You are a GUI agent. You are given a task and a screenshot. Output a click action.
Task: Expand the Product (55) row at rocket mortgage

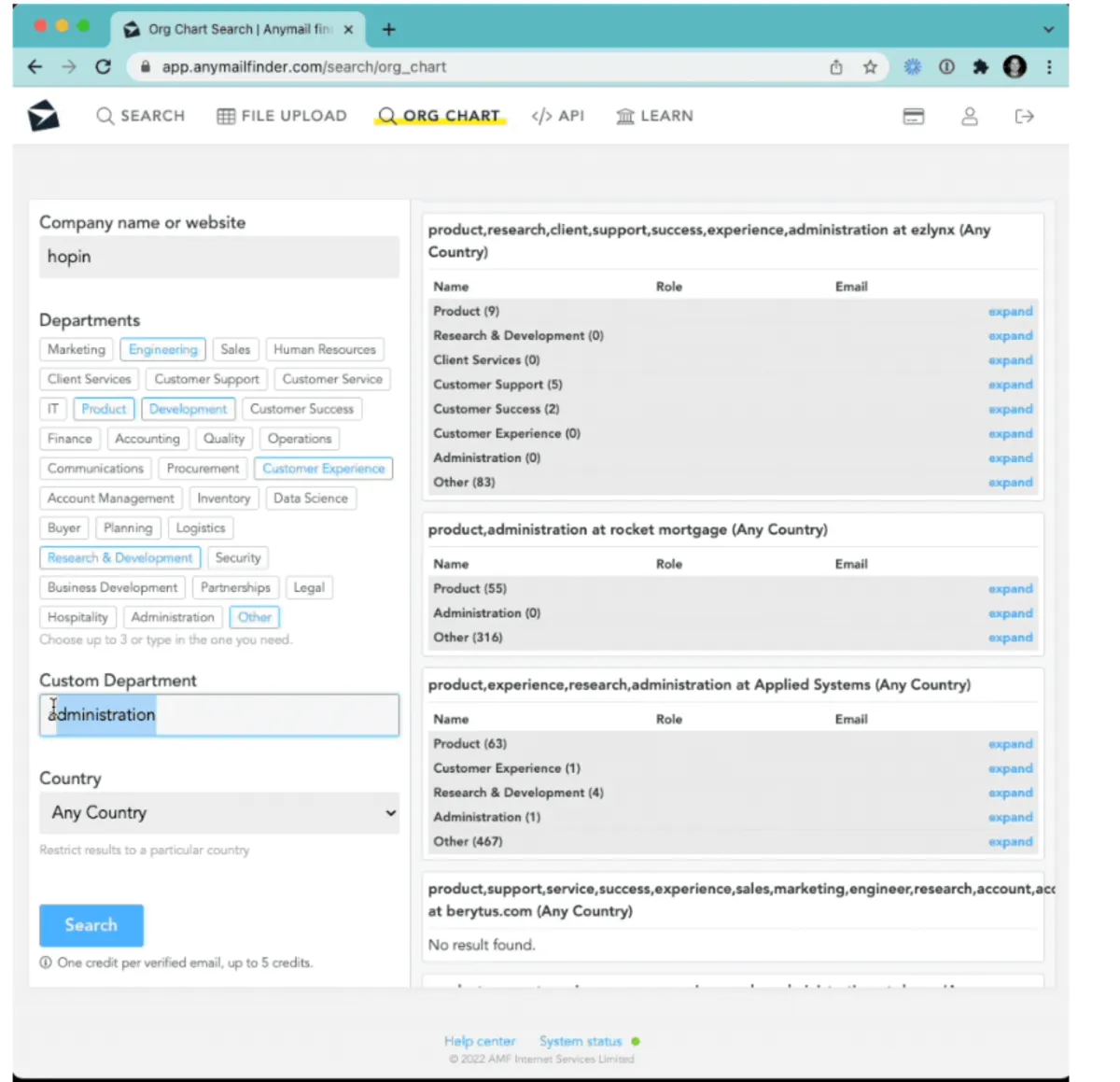(1011, 589)
